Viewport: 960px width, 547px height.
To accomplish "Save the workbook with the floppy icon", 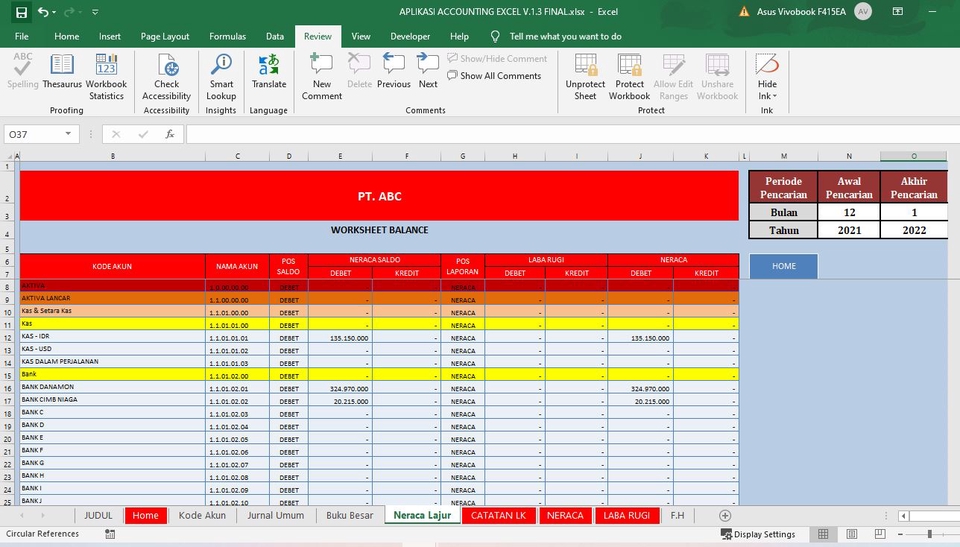I will (21, 12).
